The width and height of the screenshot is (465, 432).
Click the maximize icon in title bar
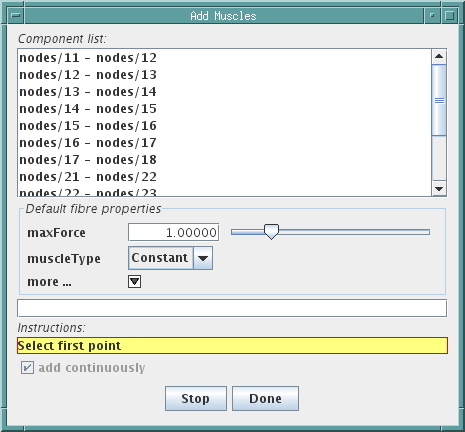(x=449, y=16)
